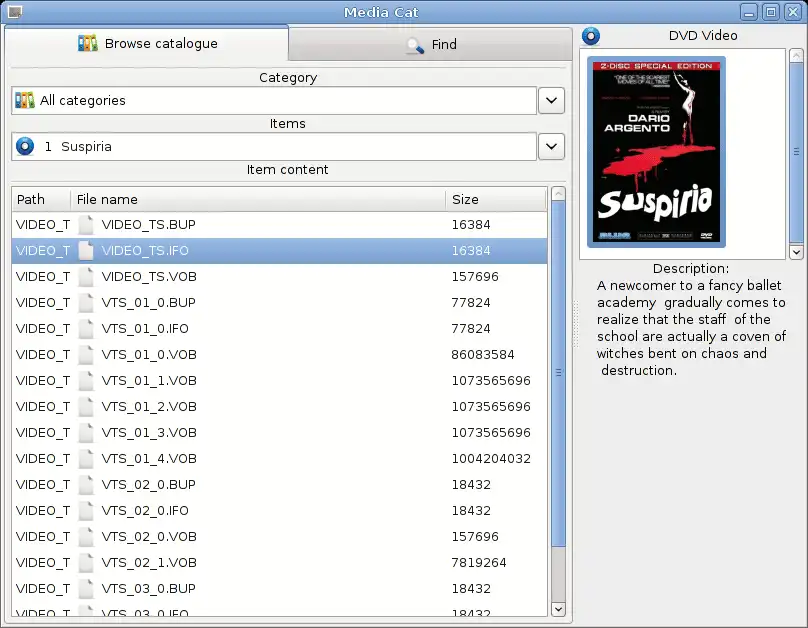Click the file icon next to VIDEO_TS.VOB
The image size is (808, 628).
(86, 277)
